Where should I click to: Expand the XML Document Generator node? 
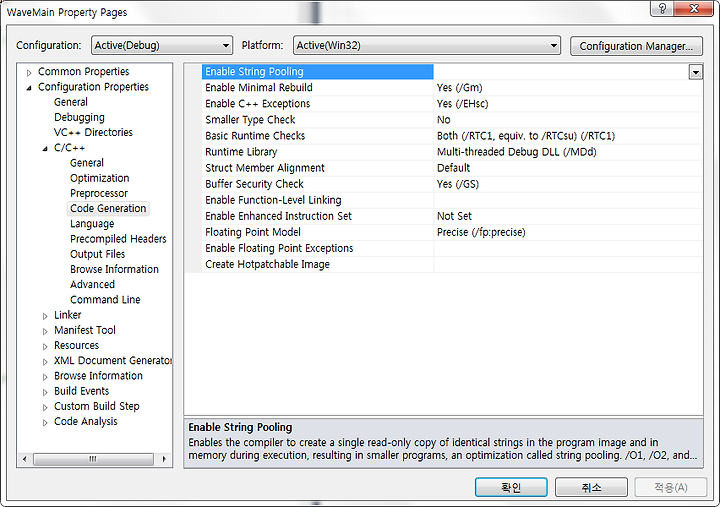point(45,361)
